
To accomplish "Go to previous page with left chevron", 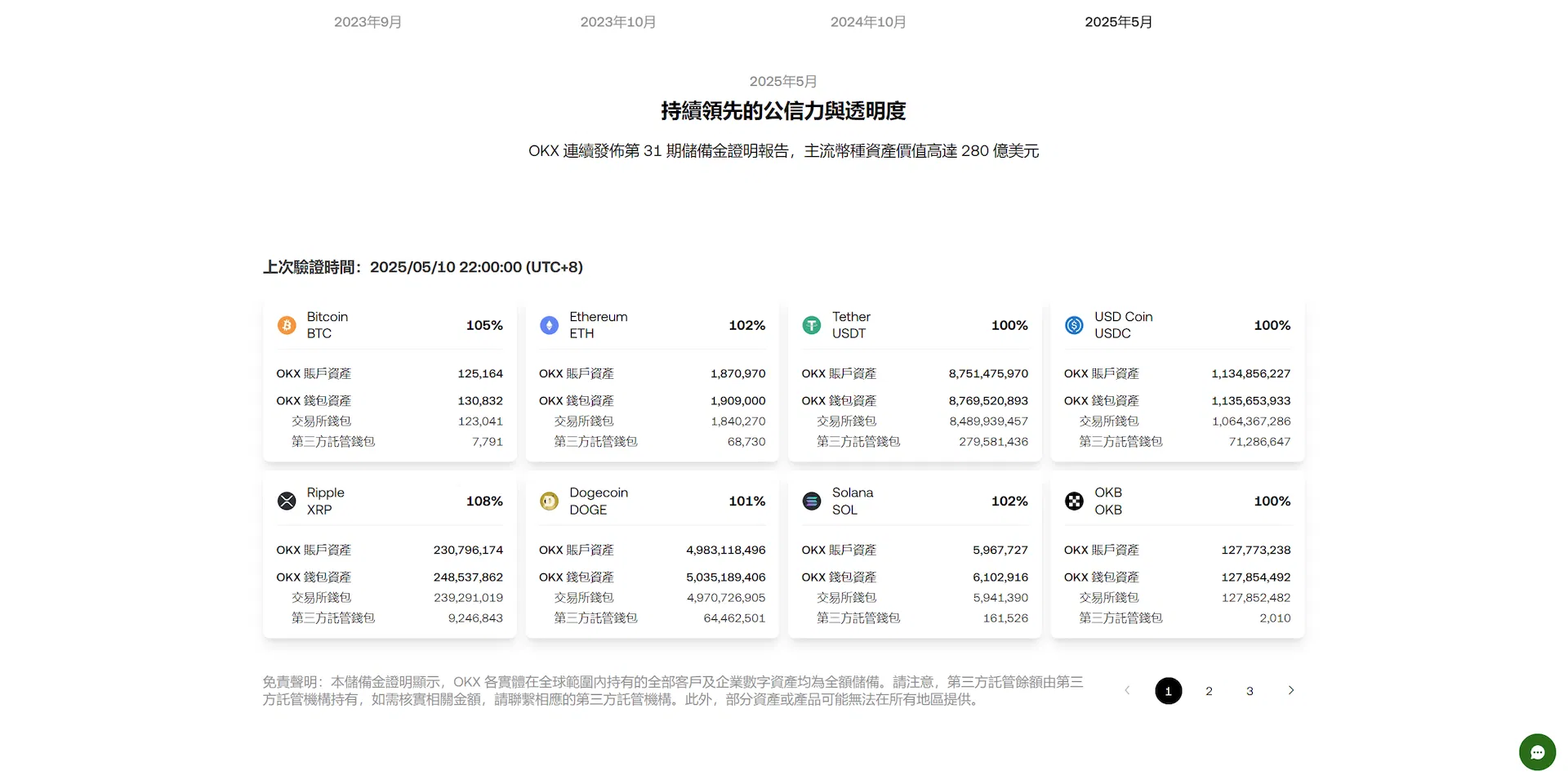I will pyautogui.click(x=1127, y=690).
